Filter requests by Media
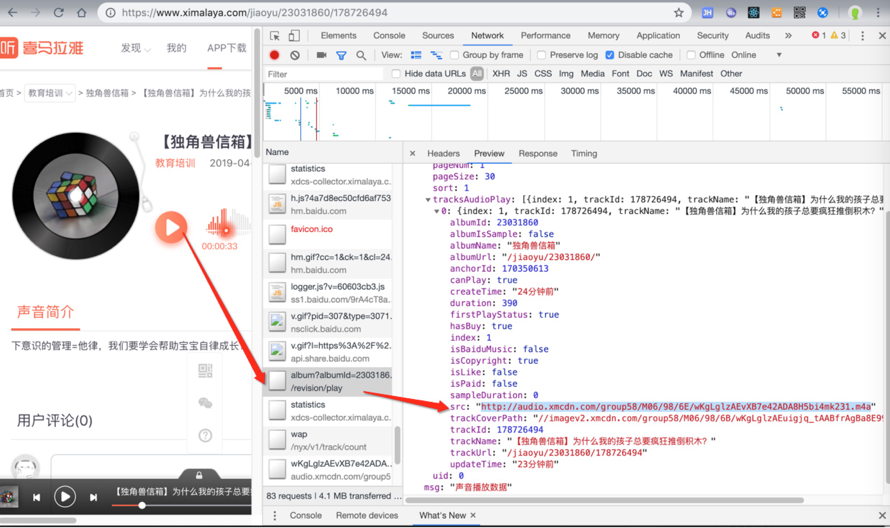 click(593, 73)
